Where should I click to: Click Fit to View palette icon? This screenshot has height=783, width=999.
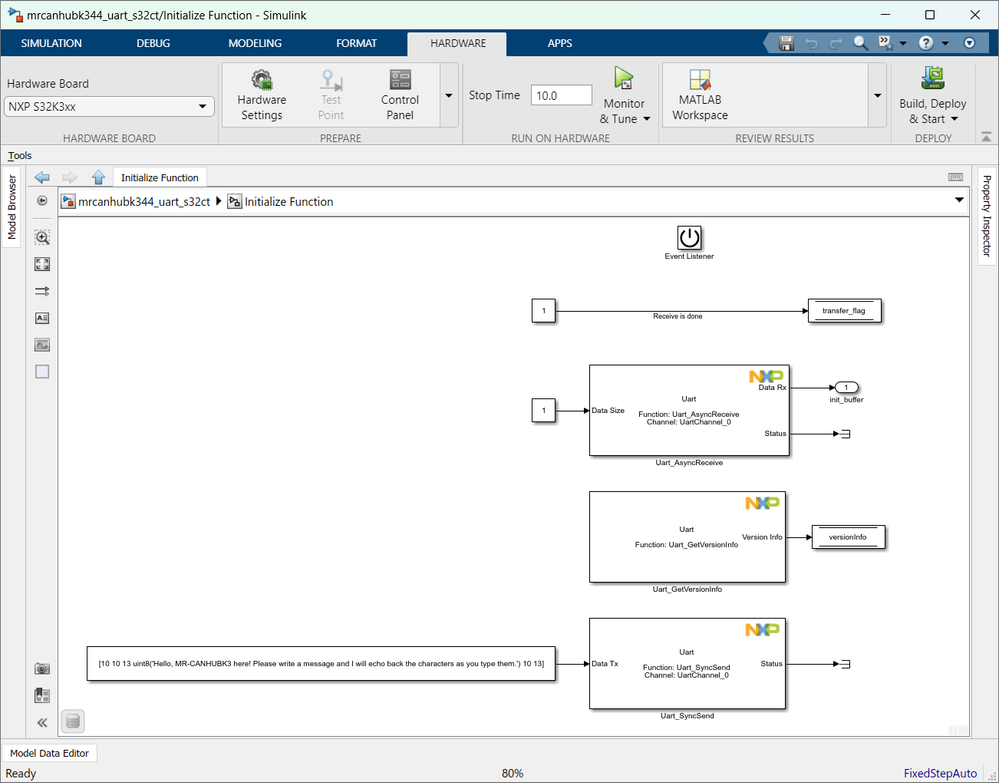(42, 264)
